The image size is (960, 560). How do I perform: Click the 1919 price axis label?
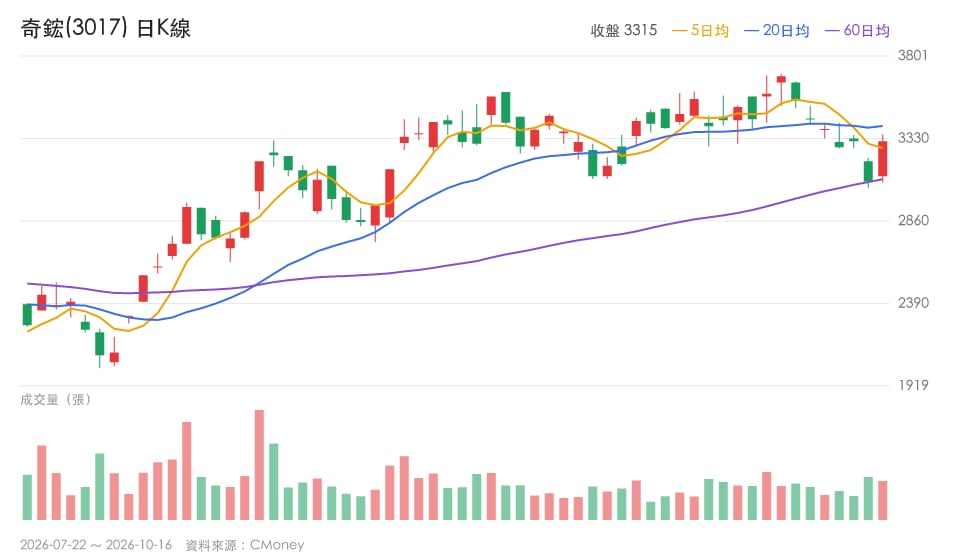[913, 386]
